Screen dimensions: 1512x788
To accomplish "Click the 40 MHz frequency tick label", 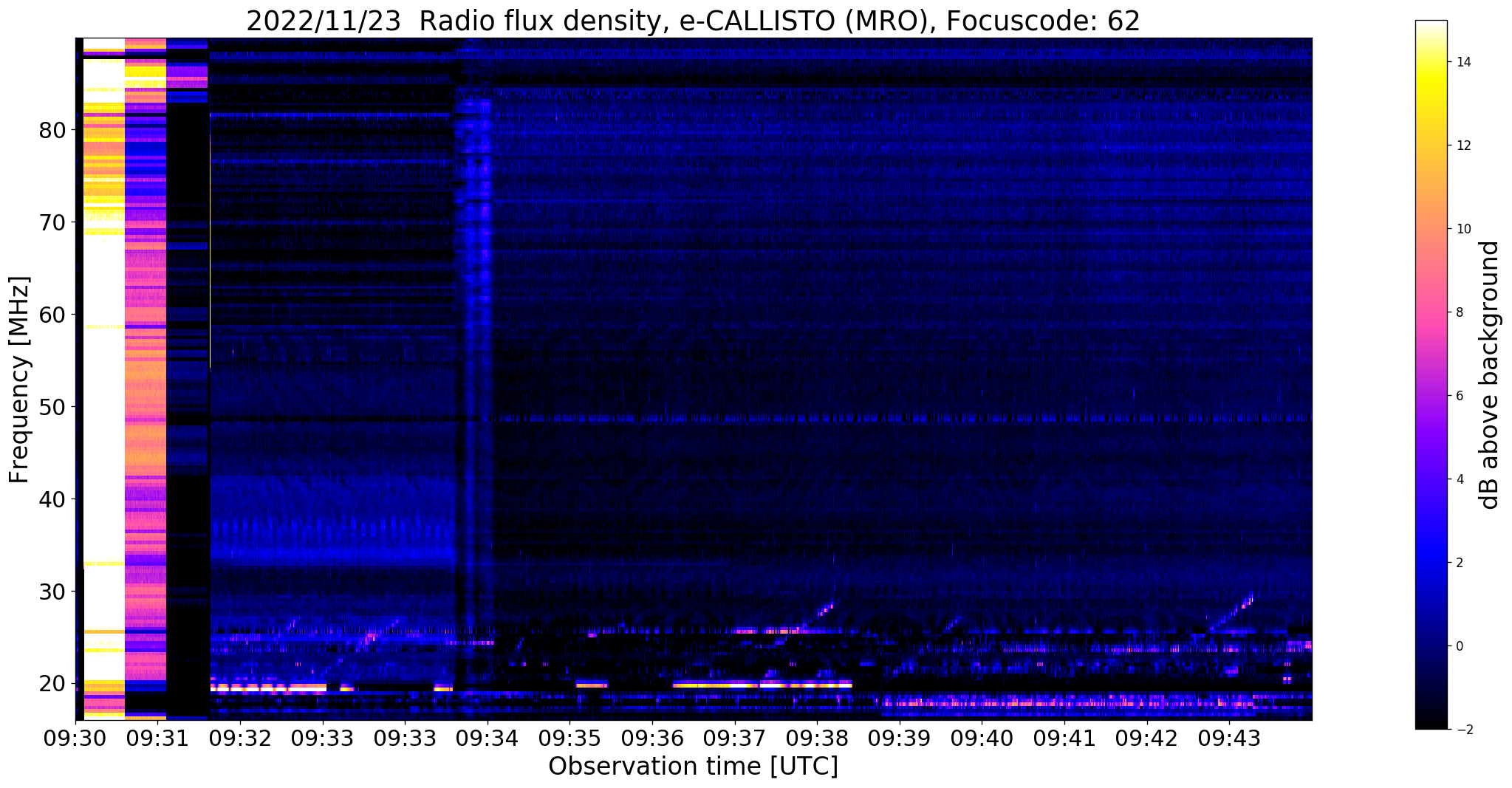I will click(x=52, y=499).
